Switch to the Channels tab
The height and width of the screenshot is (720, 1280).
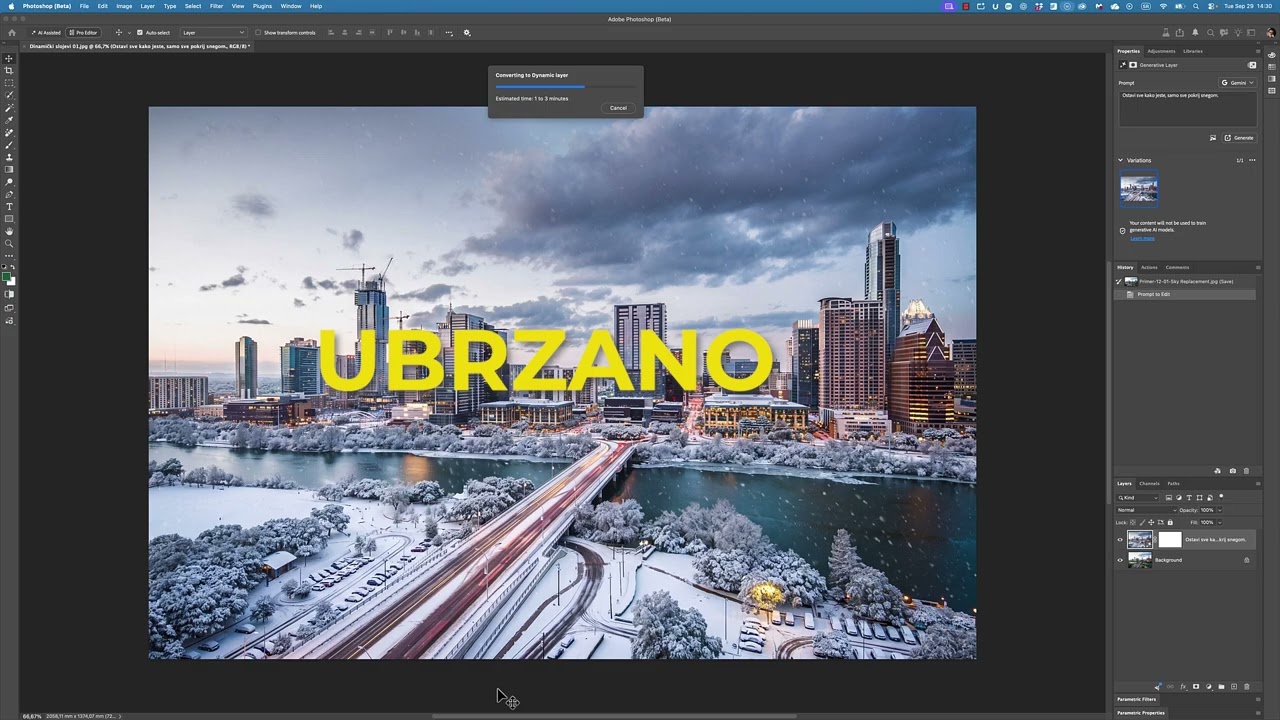tap(1149, 484)
